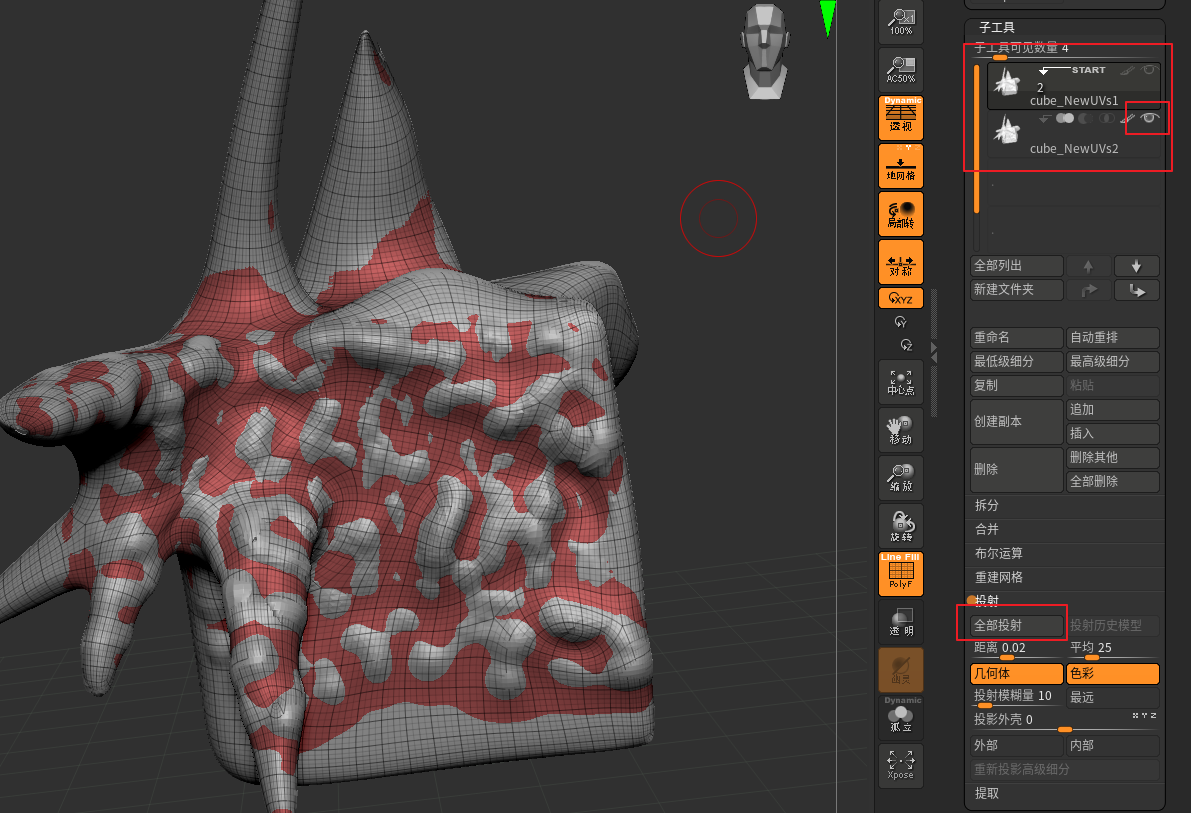Viewport: 1191px width, 813px height.
Task: Toggle 几何体 (Geometry) projection option
Action: (1017, 673)
